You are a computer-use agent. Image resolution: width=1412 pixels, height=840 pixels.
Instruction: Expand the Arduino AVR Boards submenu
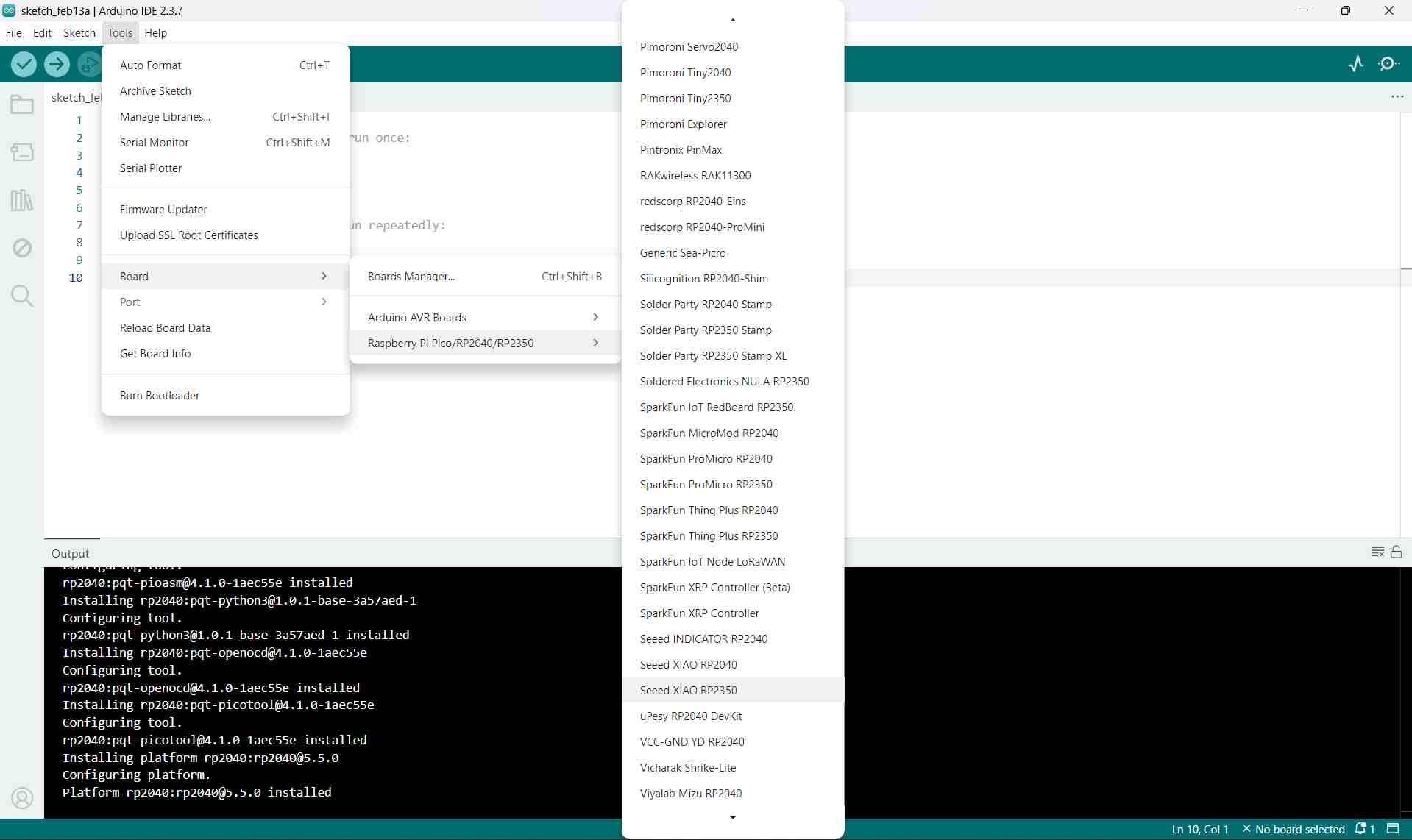pos(485,317)
